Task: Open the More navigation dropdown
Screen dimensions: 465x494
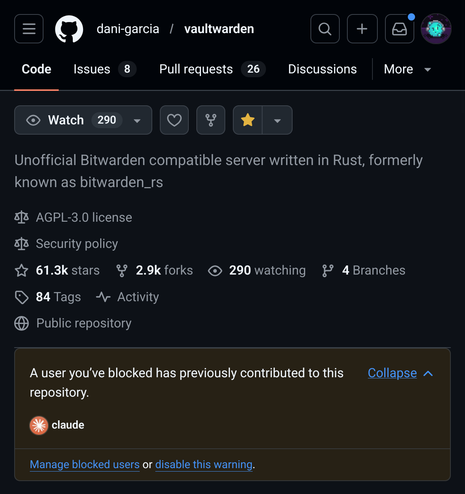Action: click(x=407, y=69)
